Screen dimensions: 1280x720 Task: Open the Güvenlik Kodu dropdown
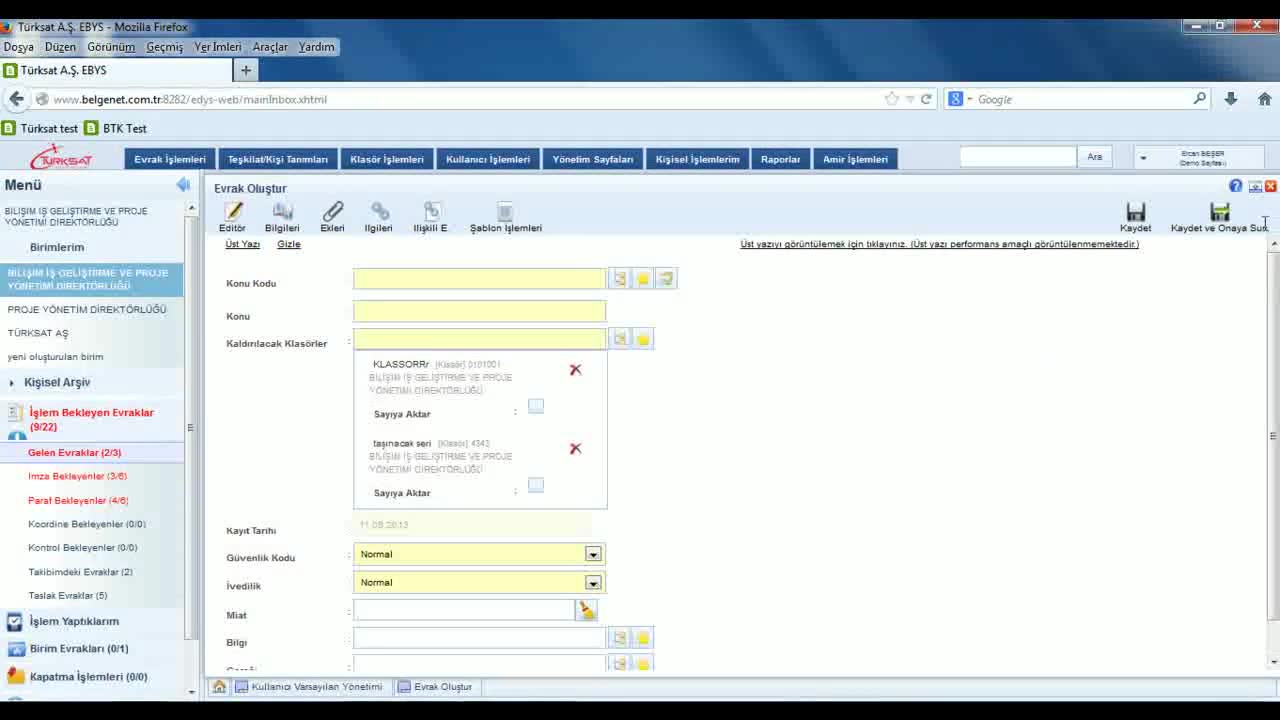click(x=593, y=554)
